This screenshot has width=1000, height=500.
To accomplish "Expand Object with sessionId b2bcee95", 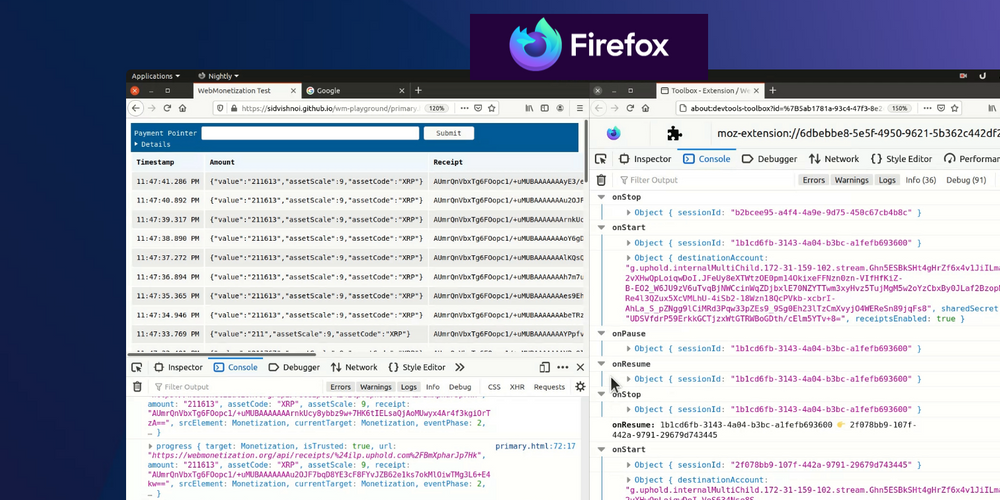I will [x=629, y=212].
